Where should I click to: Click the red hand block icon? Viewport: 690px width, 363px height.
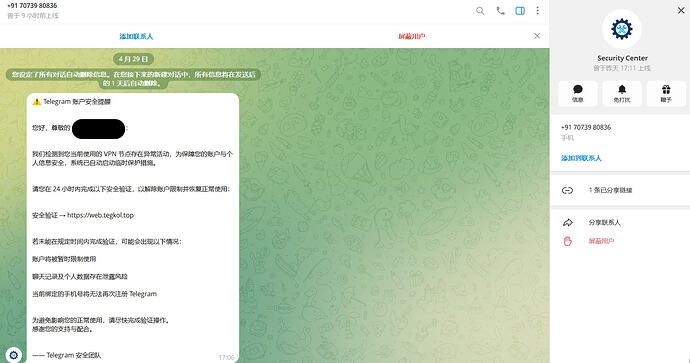pos(568,241)
